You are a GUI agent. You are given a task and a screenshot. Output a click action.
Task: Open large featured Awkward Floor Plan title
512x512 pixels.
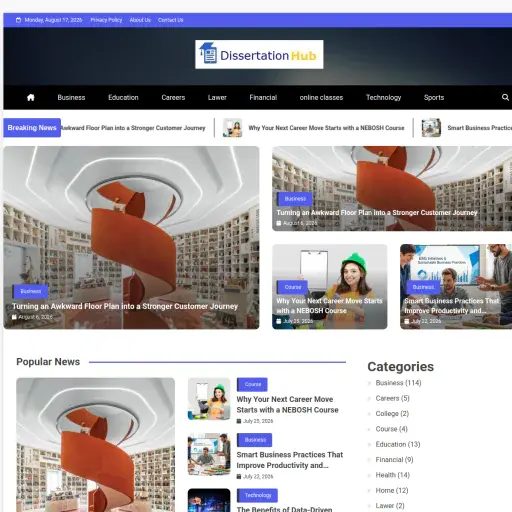[x=125, y=306]
